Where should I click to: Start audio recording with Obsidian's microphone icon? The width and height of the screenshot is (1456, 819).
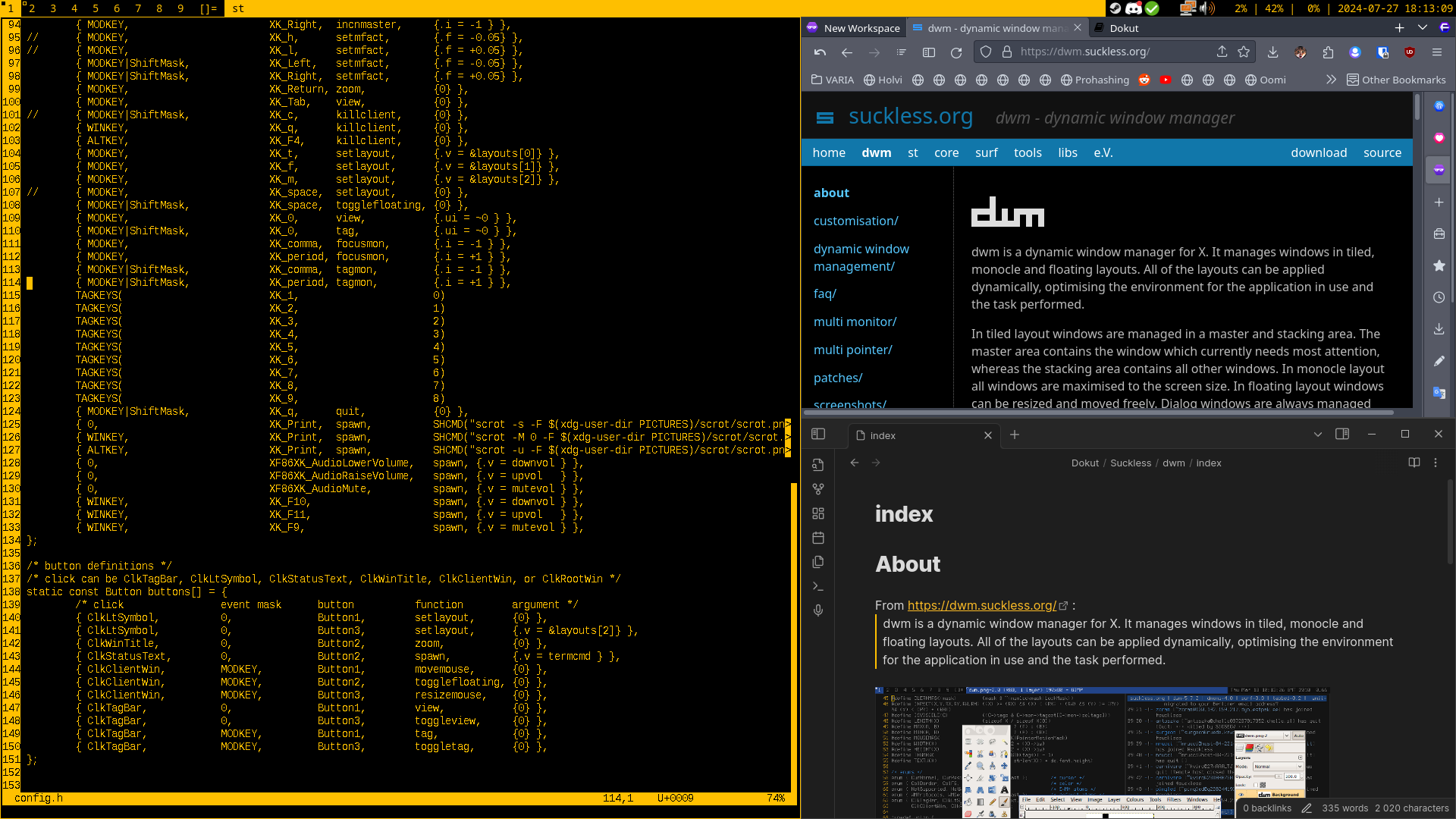818,610
